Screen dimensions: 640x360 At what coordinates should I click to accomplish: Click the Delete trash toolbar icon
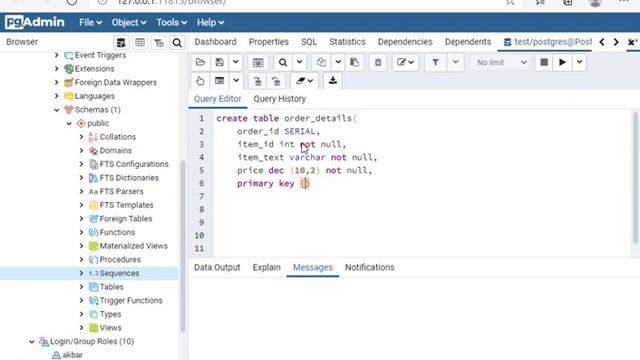(378, 62)
